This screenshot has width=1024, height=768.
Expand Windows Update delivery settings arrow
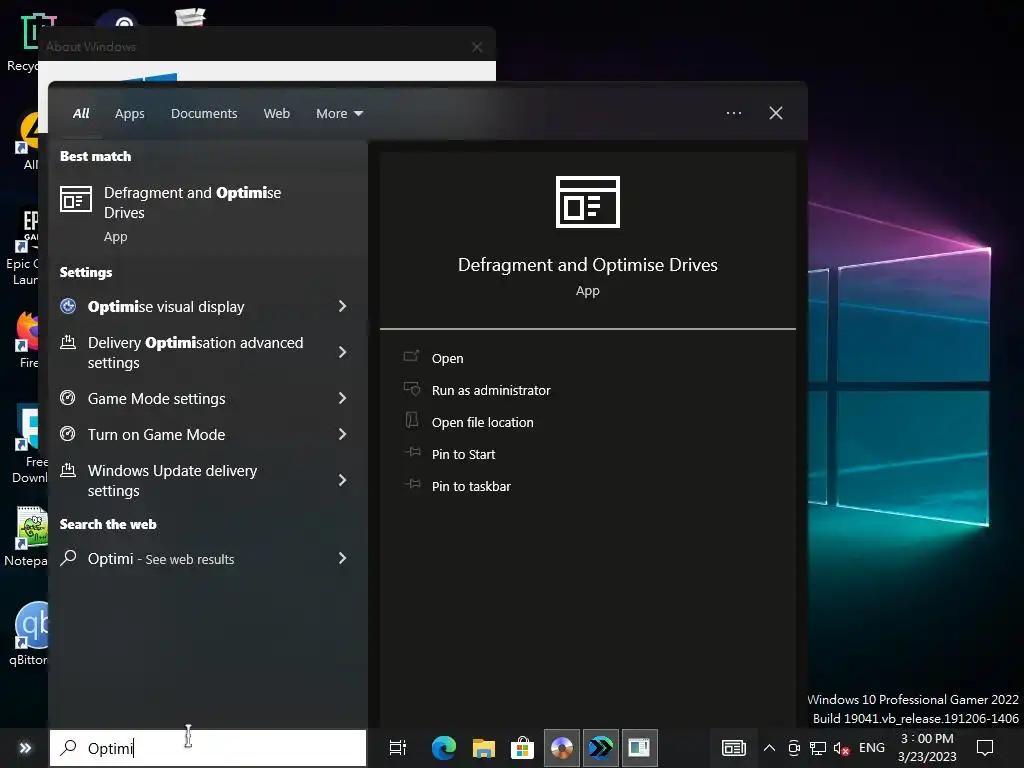click(x=342, y=480)
